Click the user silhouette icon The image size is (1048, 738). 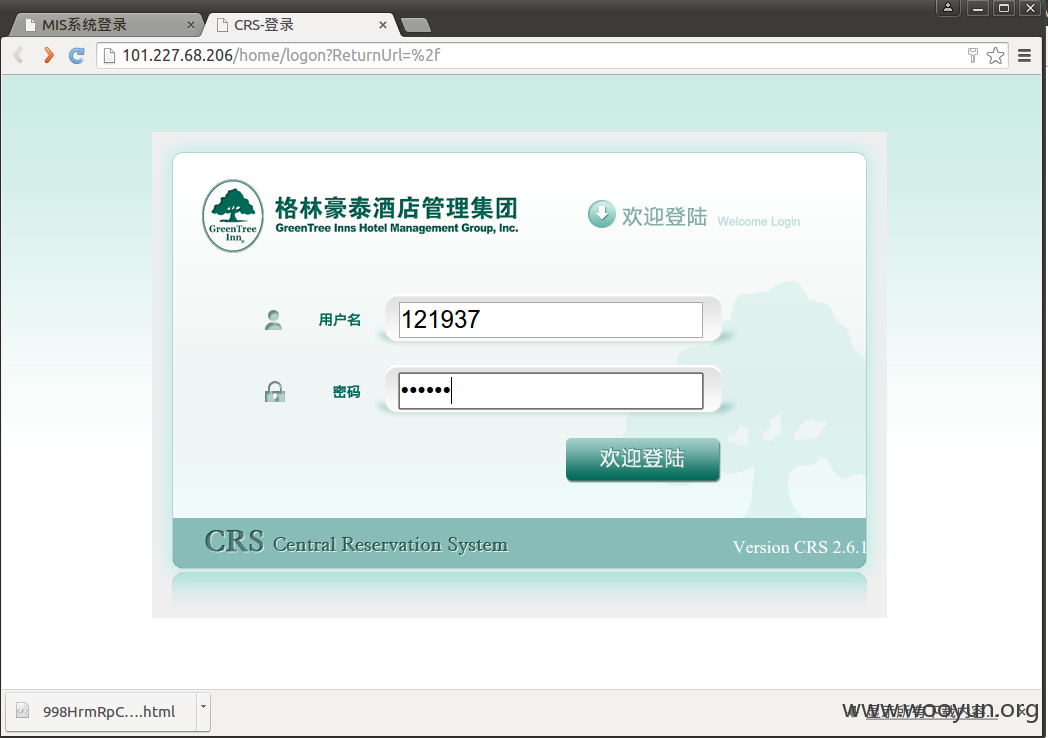click(273, 320)
